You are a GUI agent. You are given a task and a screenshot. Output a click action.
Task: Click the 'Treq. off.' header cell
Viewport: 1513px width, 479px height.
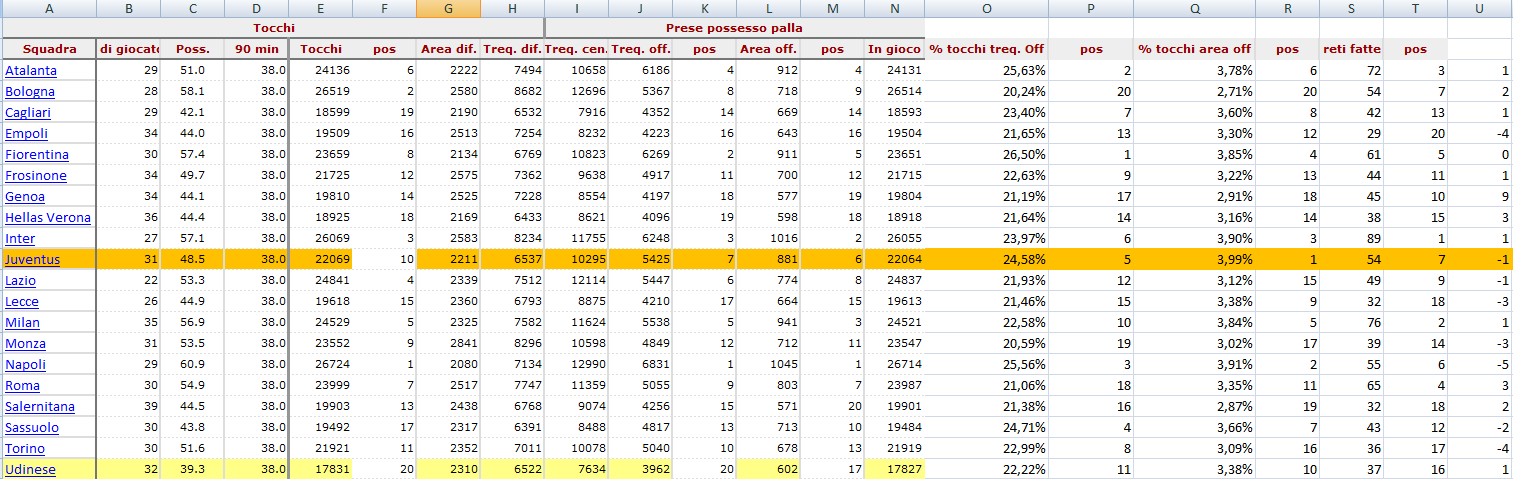coord(640,48)
